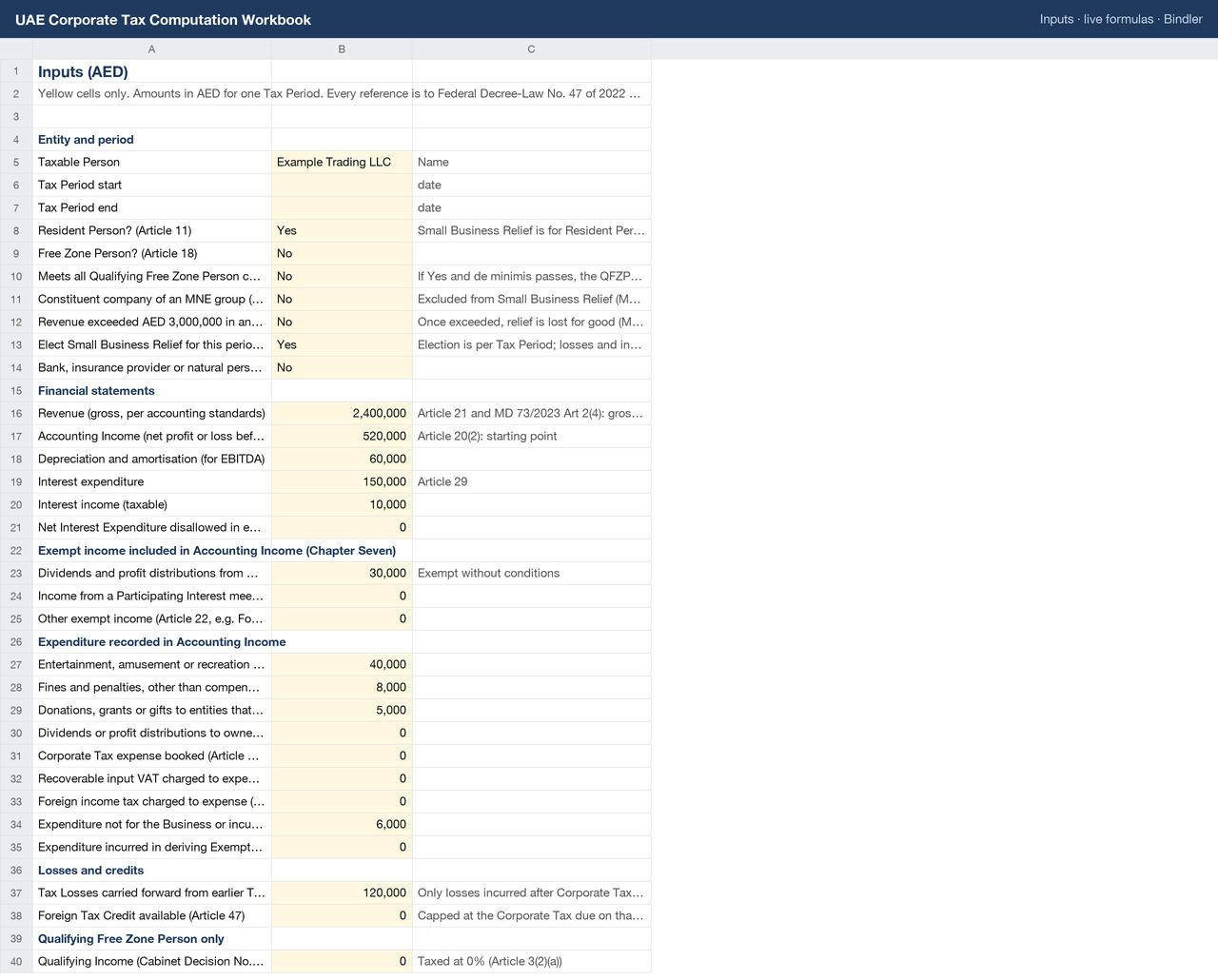This screenshot has width=1218, height=980.
Task: Select row 16 header number
Action: point(16,413)
